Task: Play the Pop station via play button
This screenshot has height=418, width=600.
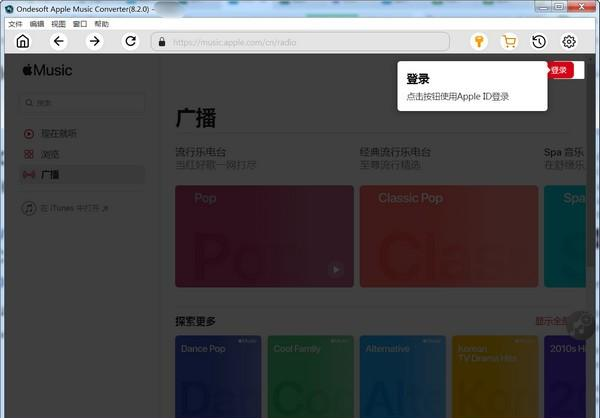Action: [336, 269]
